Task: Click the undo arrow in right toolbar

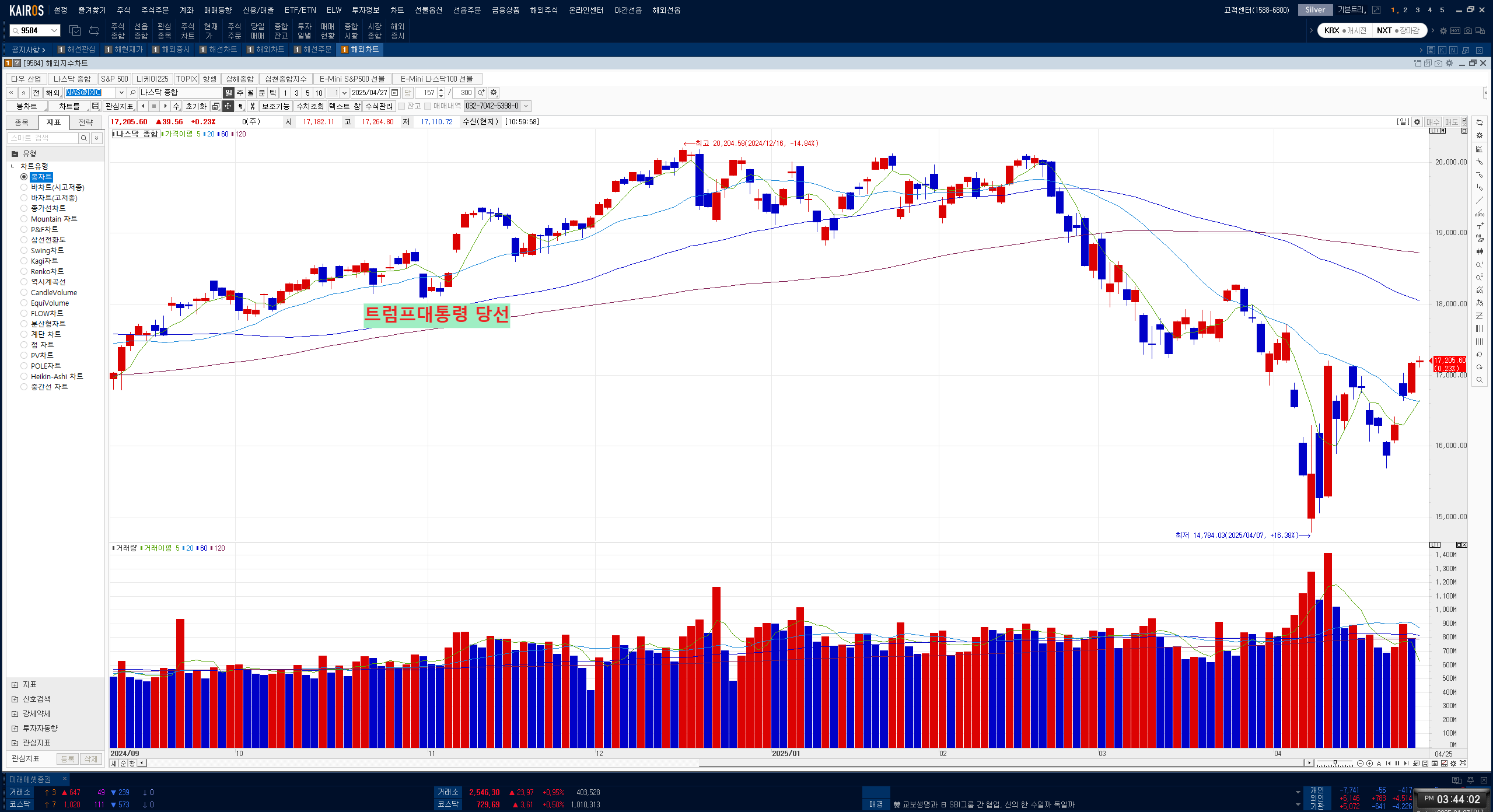Action: click(1479, 354)
